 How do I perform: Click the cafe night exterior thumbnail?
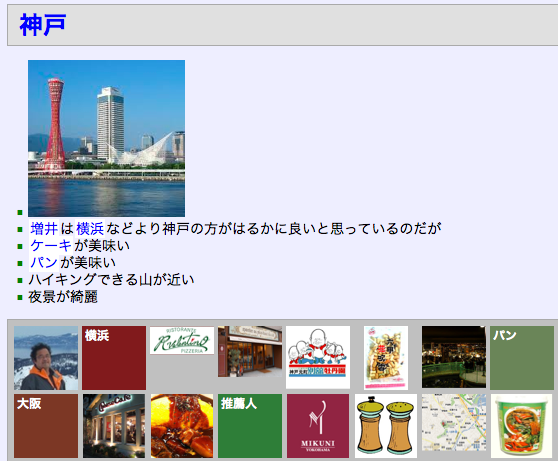tap(114, 426)
